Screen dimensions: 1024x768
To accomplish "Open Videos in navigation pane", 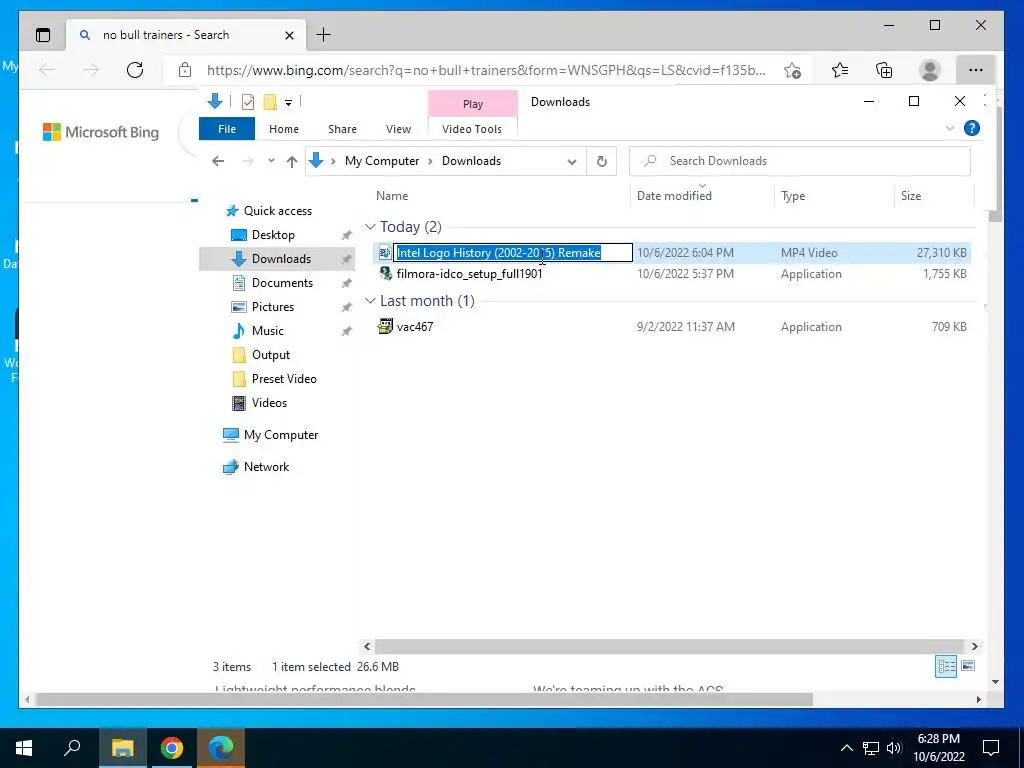I will point(269,403).
